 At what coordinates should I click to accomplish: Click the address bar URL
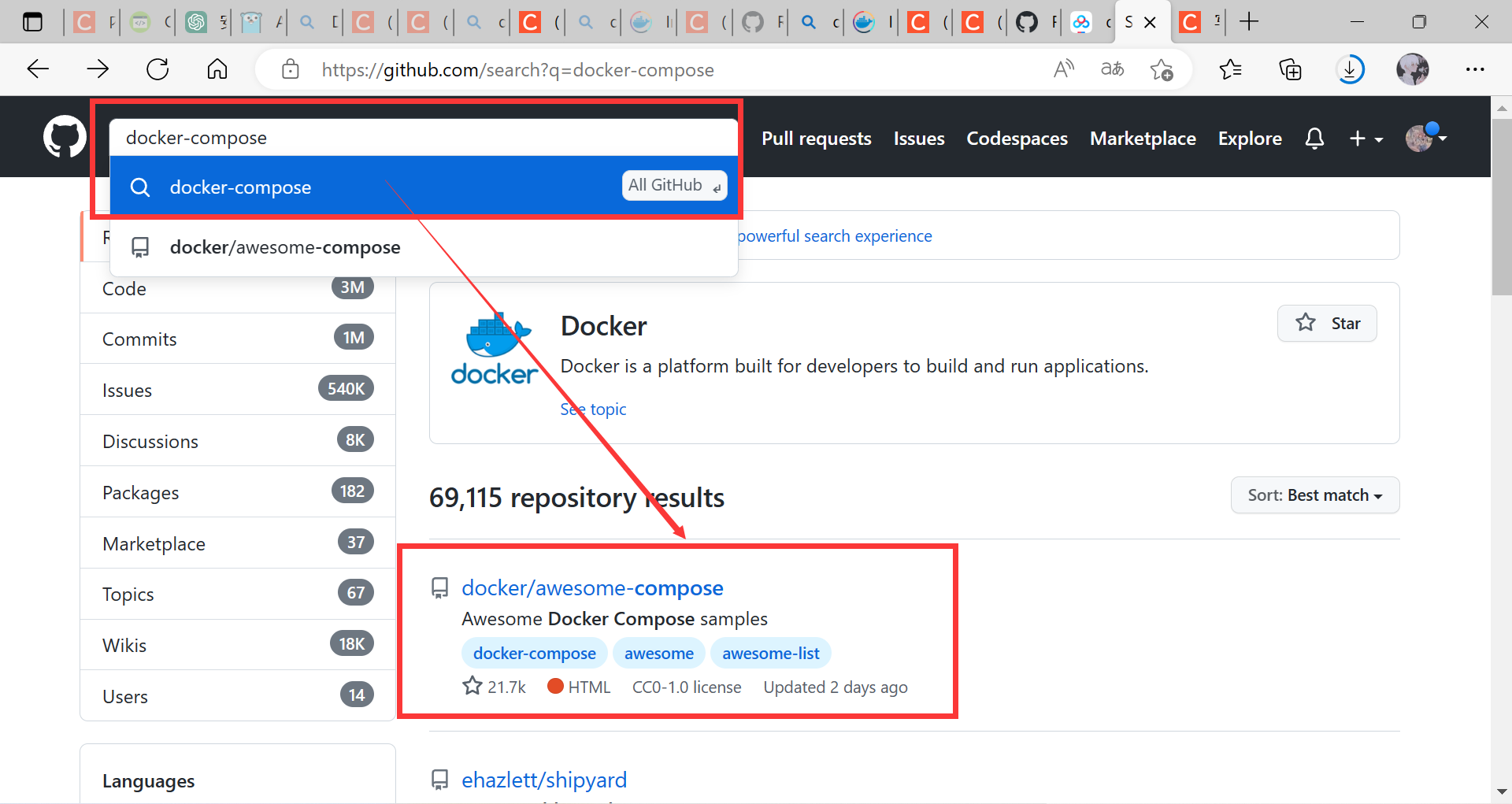tap(517, 70)
